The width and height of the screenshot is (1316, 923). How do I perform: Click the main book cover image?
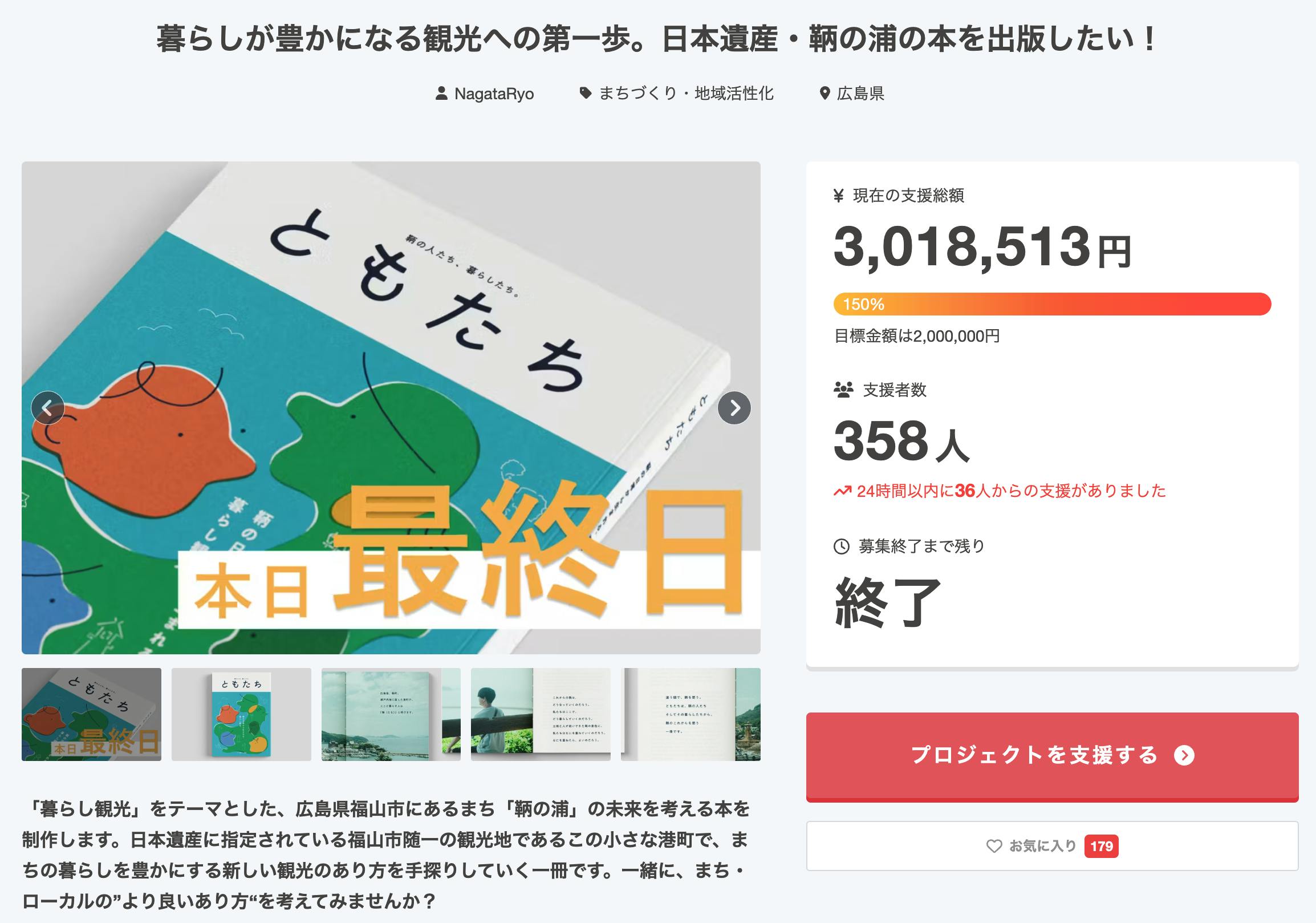pyautogui.click(x=391, y=344)
